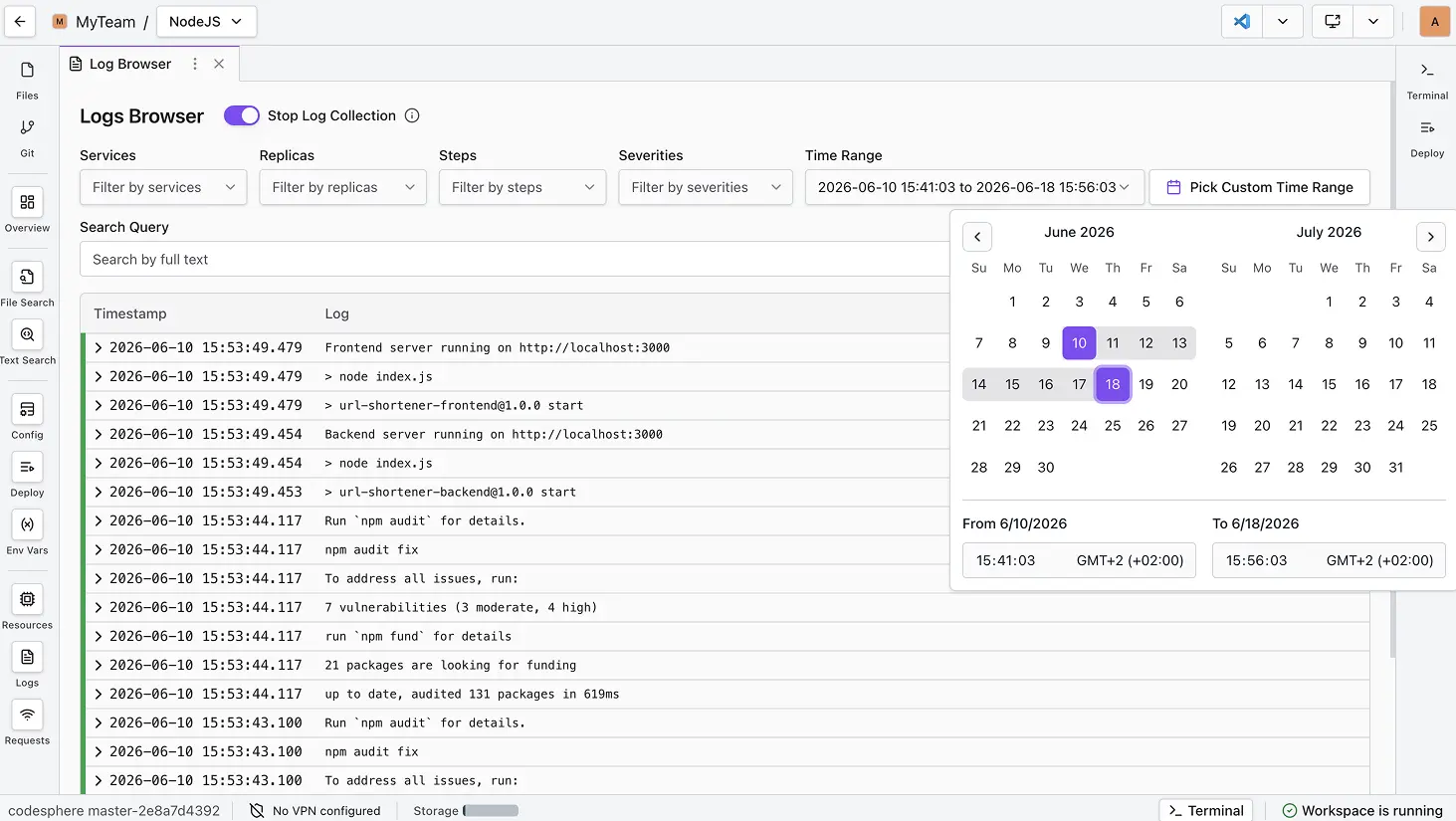Click the Timestamp column header
The width and height of the screenshot is (1456, 821).
(130, 313)
